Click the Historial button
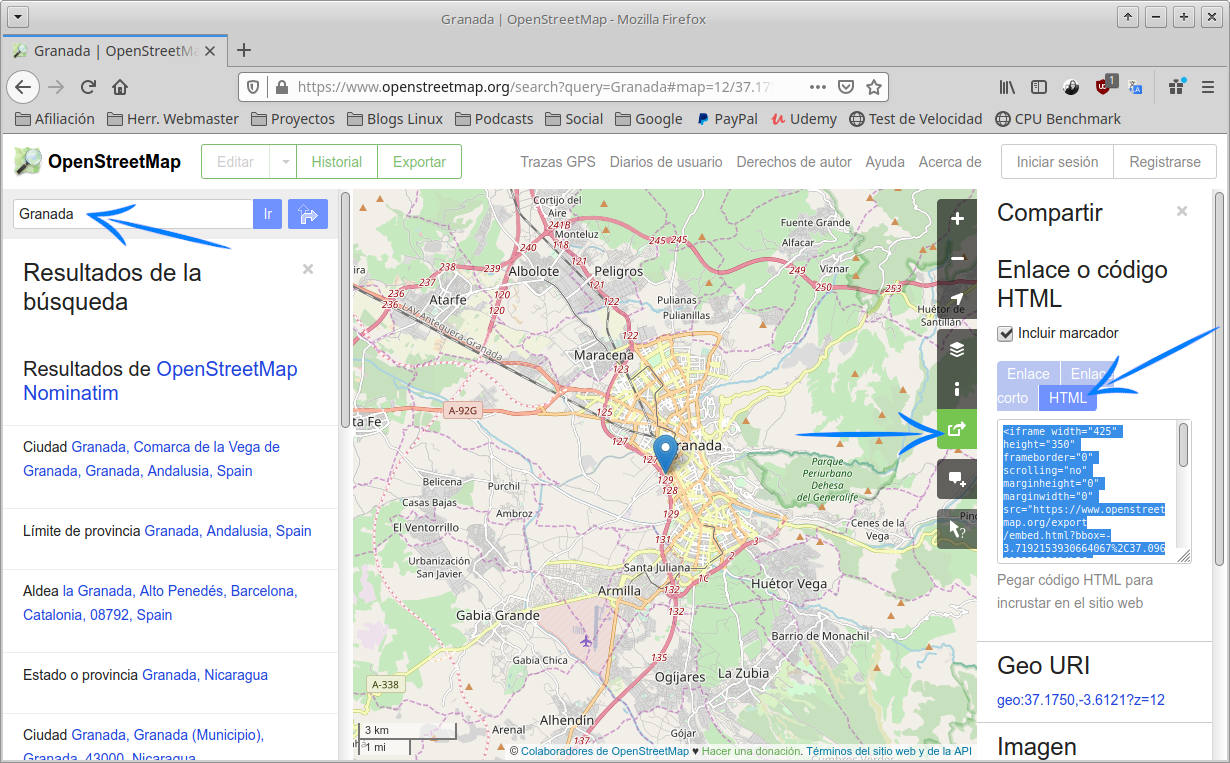This screenshot has height=763, width=1230. point(337,162)
